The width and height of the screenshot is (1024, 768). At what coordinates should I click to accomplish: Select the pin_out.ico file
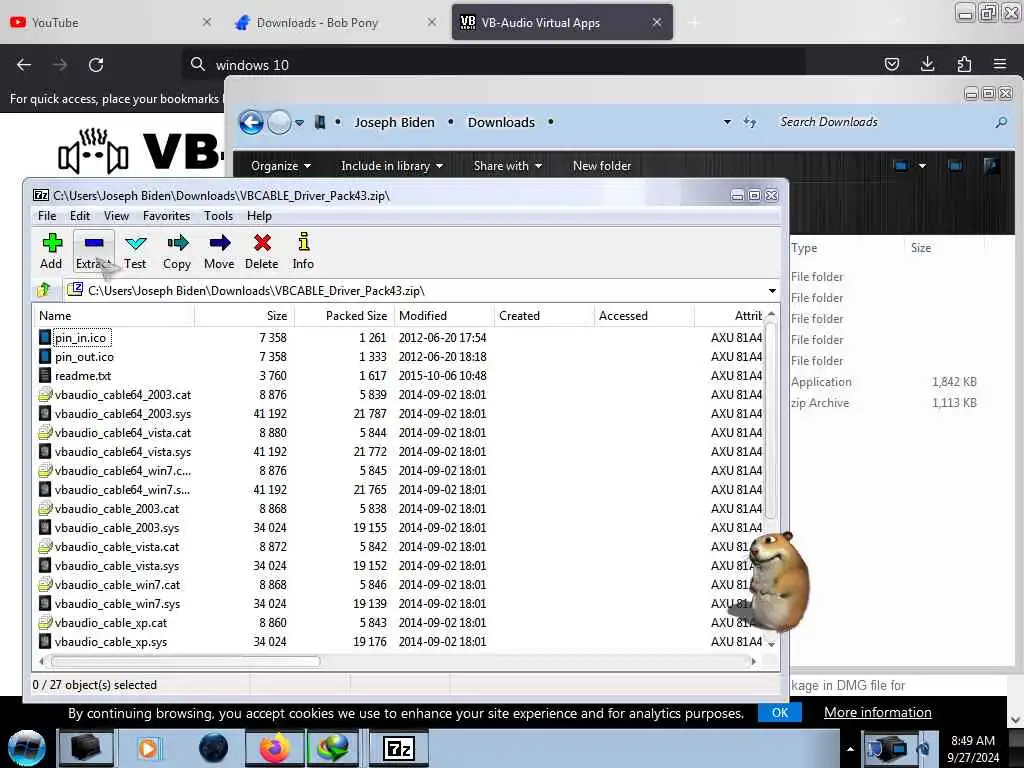coord(84,357)
